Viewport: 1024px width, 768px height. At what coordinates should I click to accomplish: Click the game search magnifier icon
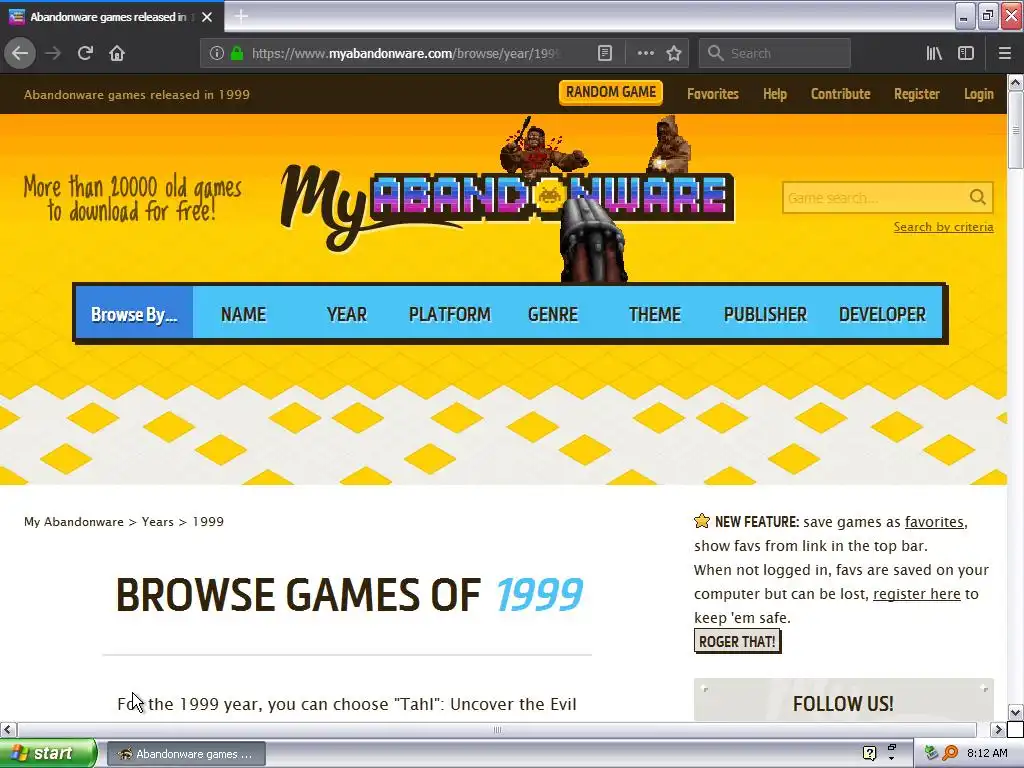pos(978,197)
